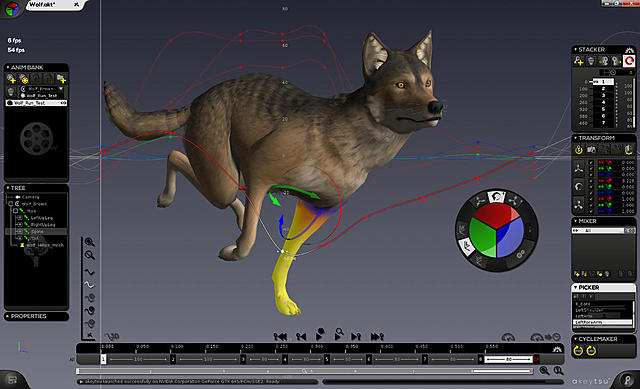640x389 pixels.
Task: Expand the LeftUpLeg joint node
Action: [x=19, y=218]
